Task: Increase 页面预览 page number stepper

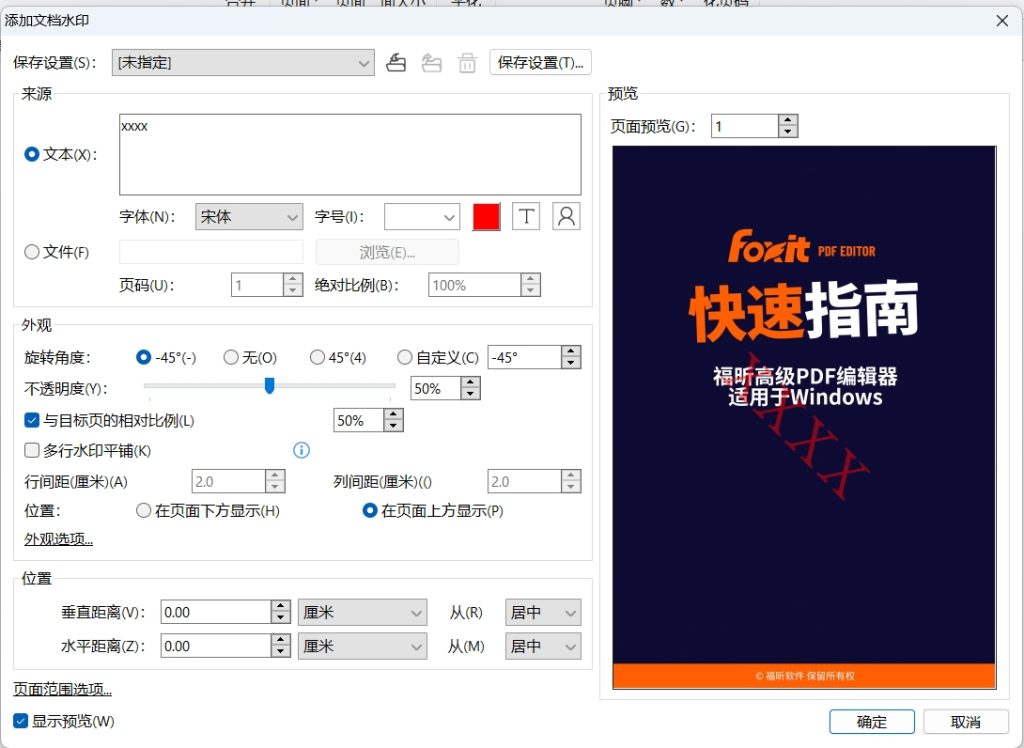Action: click(x=788, y=120)
